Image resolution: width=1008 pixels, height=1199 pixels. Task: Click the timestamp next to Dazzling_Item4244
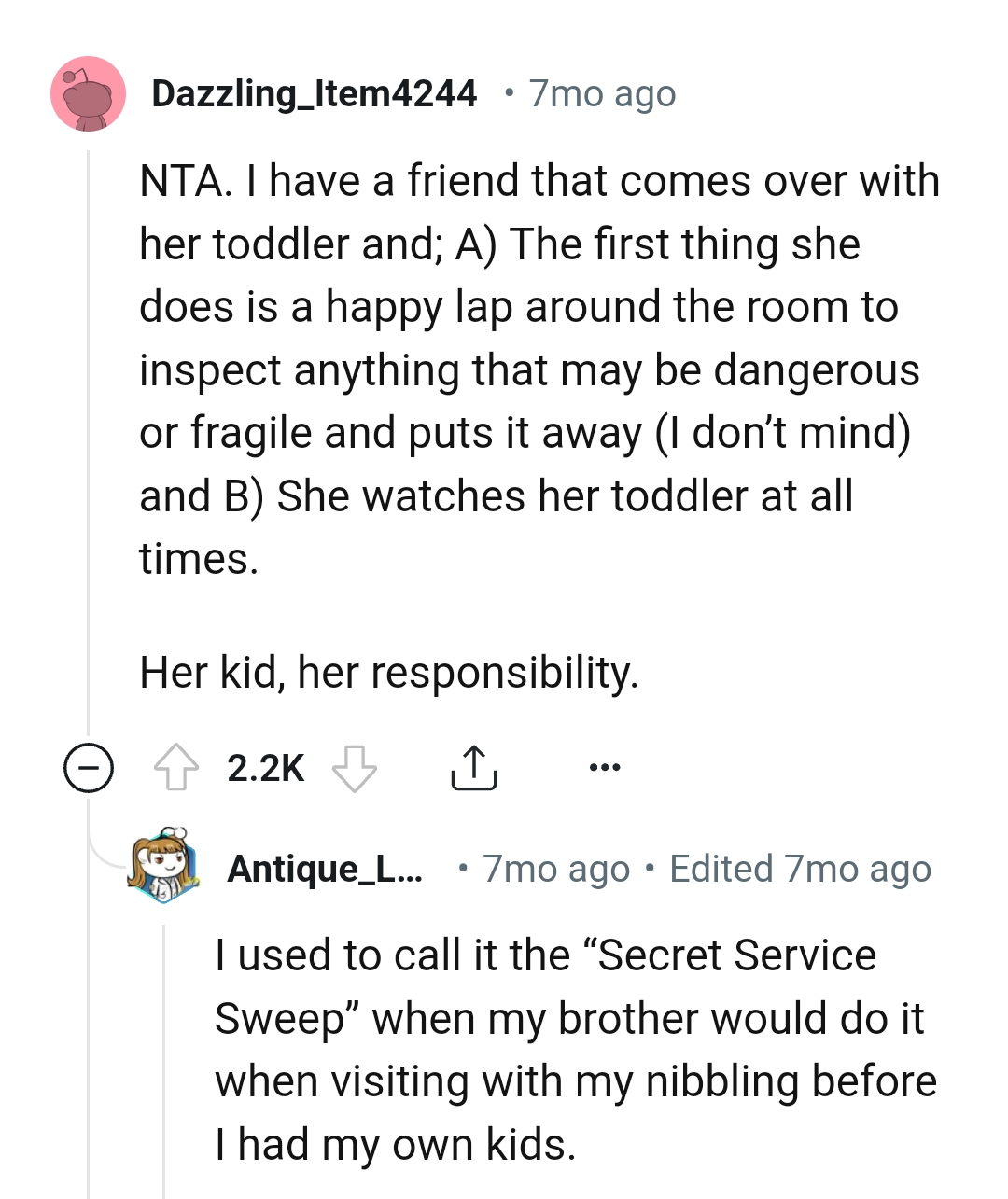602,93
